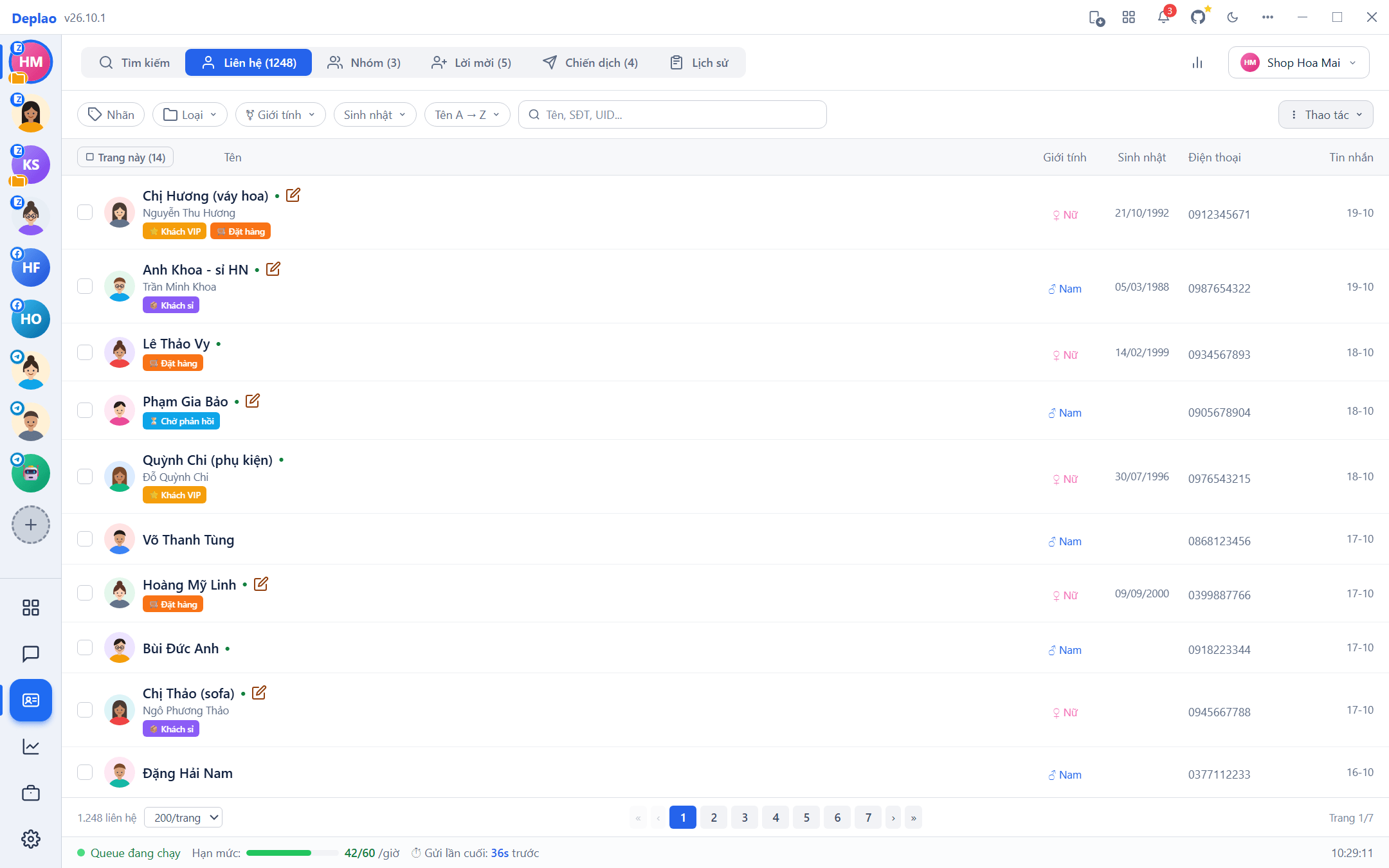Click the Hạn mức rate limit progress bar

click(x=292, y=853)
